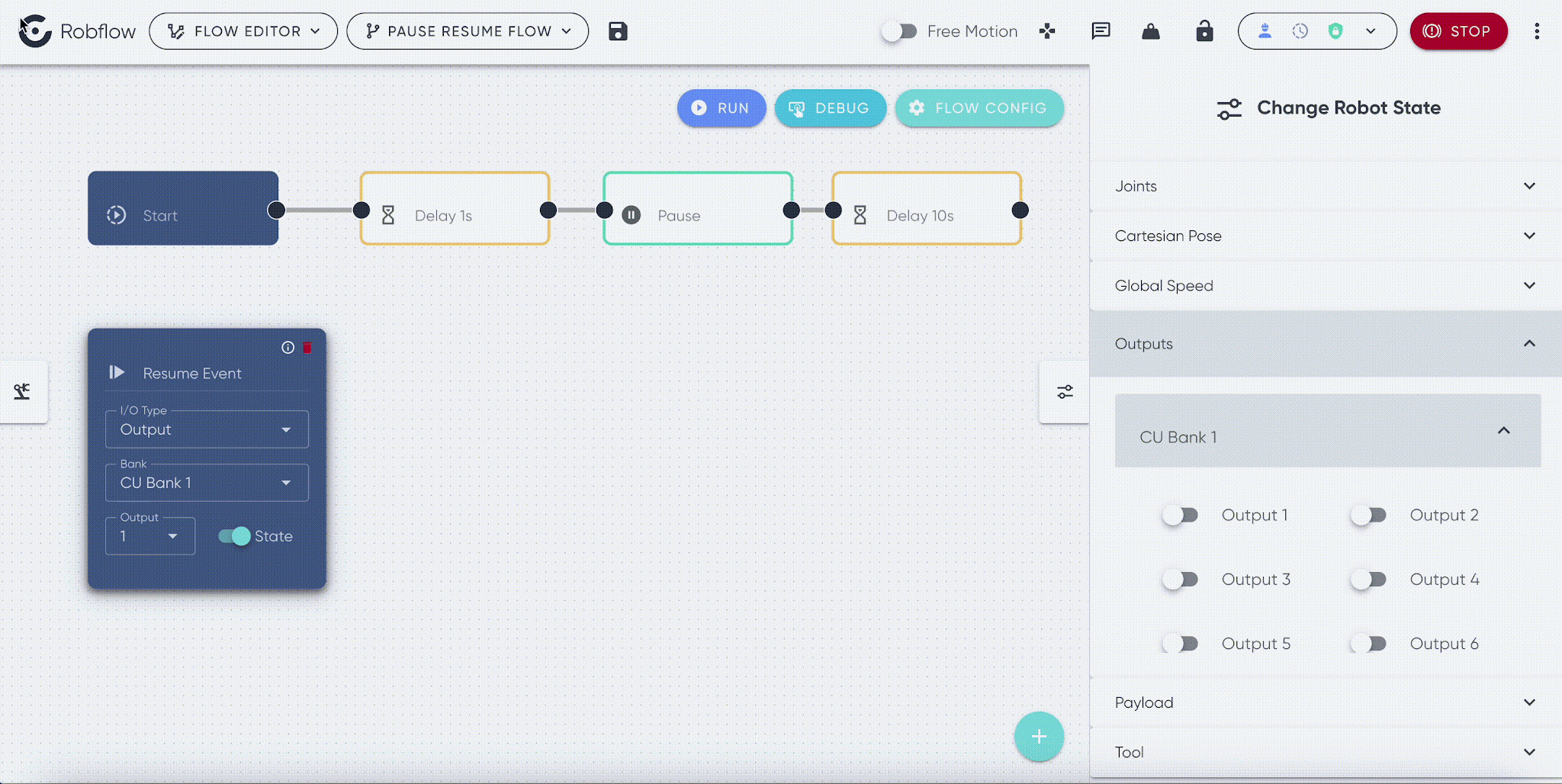Open the comments chat icon
This screenshot has height=784, width=1562.
point(1101,31)
